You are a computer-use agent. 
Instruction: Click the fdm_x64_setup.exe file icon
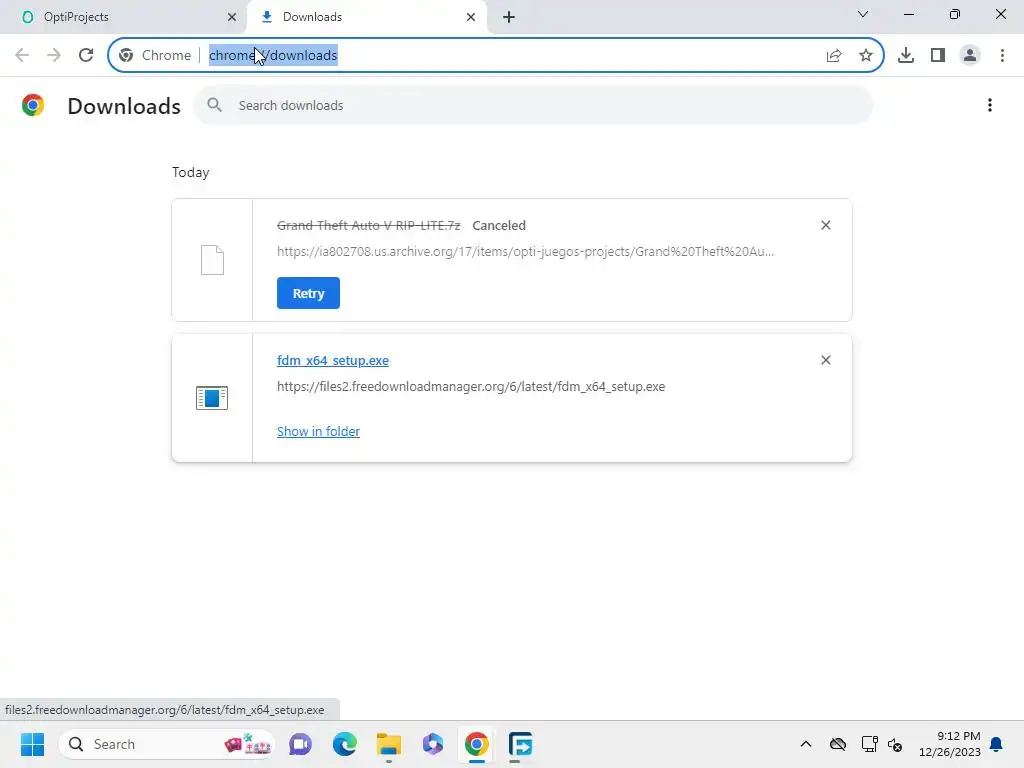212,398
